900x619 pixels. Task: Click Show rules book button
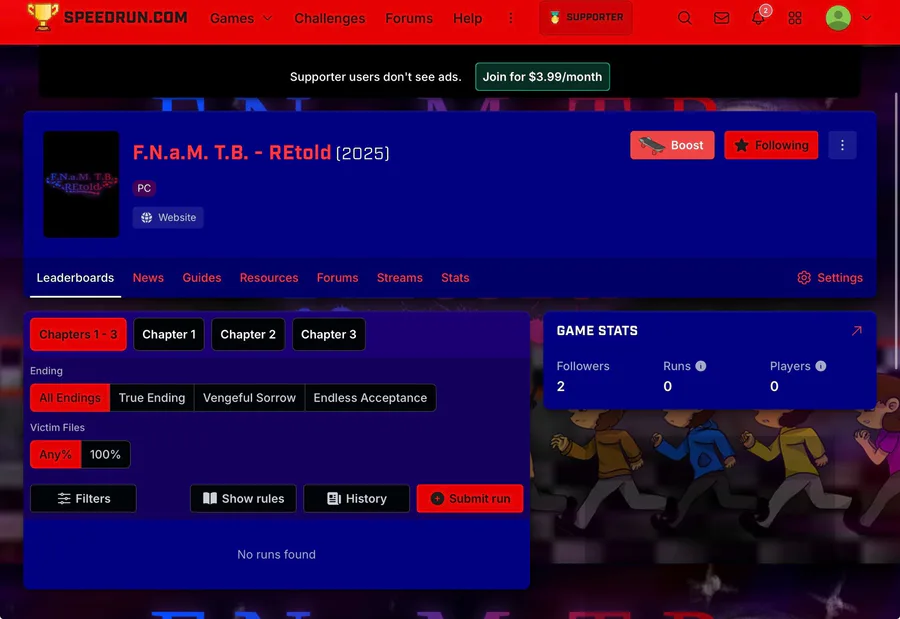[x=243, y=498]
